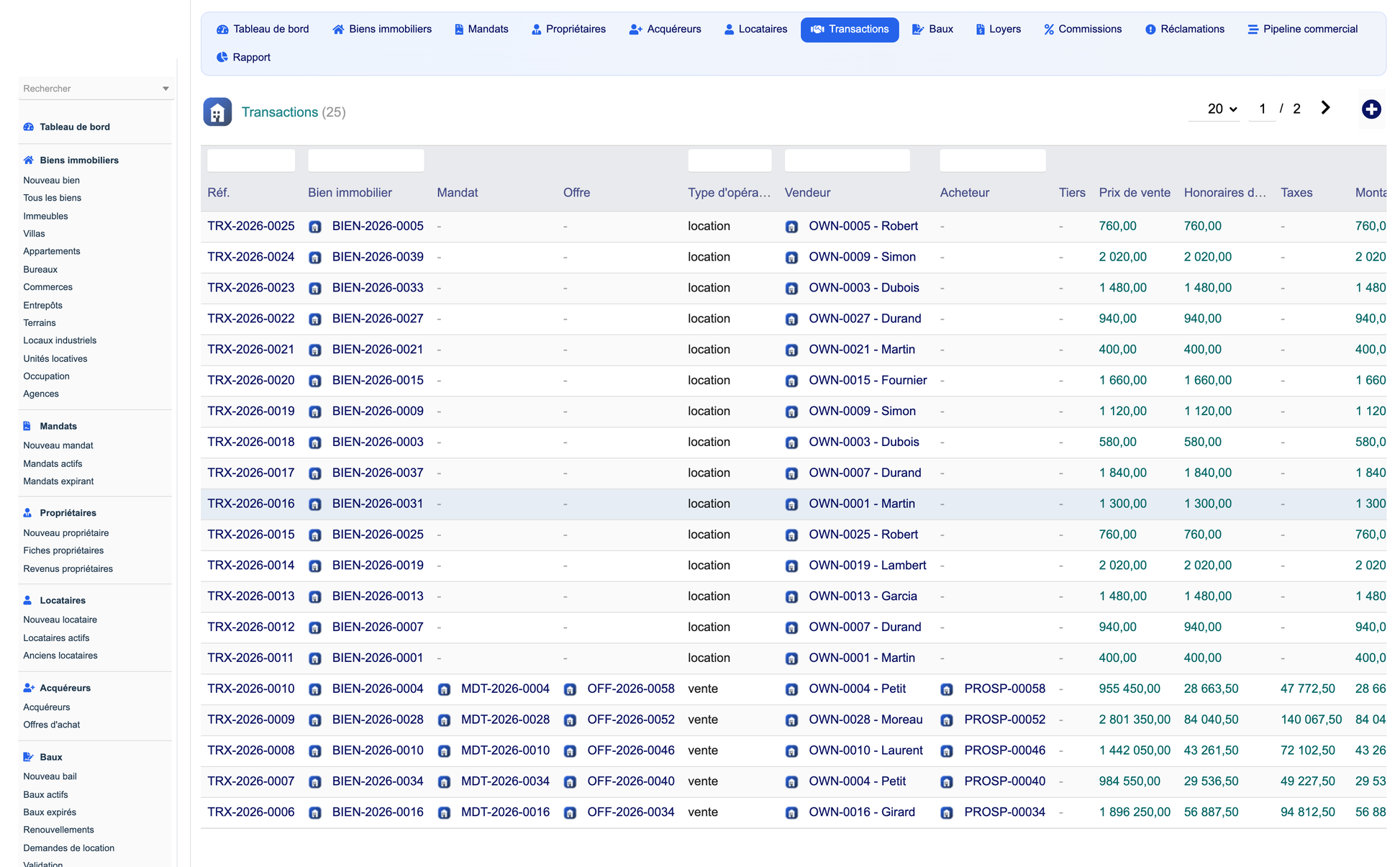Open the Nouveau bien sidebar link
1400x867 pixels.
[51, 181]
